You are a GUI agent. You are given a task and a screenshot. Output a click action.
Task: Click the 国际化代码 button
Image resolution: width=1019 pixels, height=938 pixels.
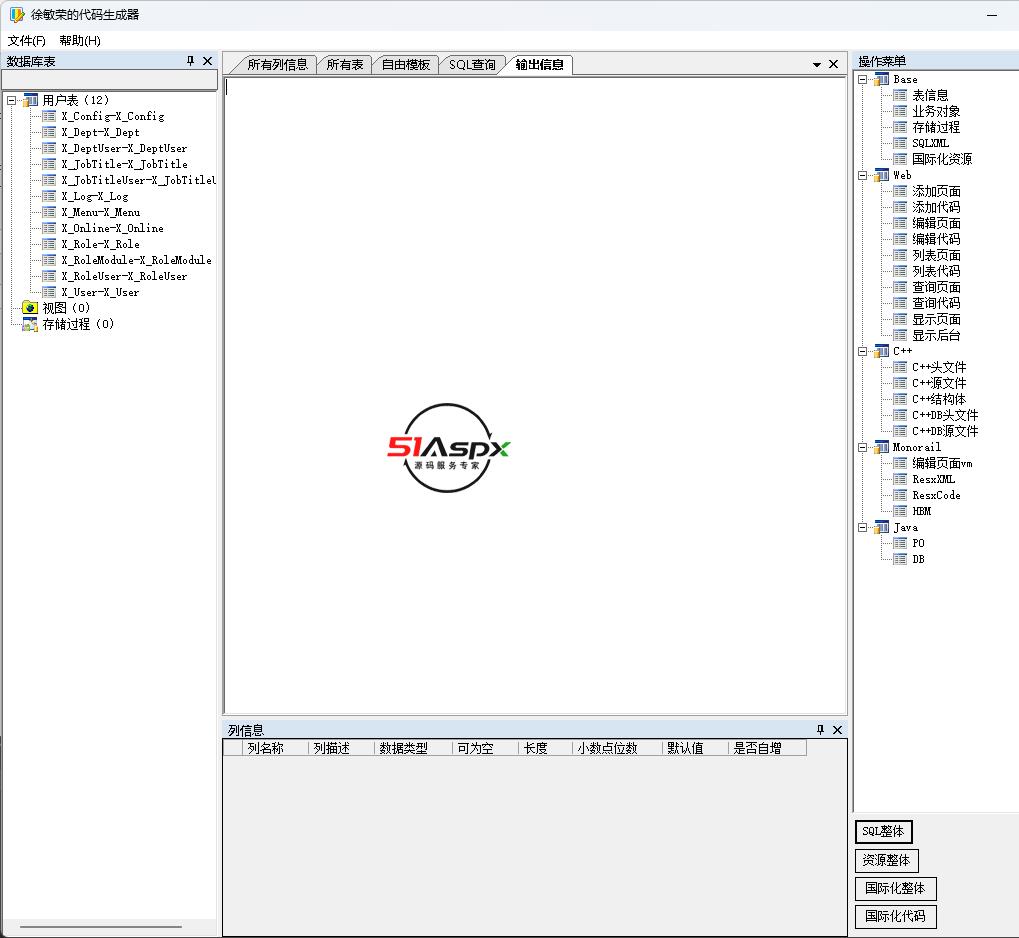coord(895,917)
